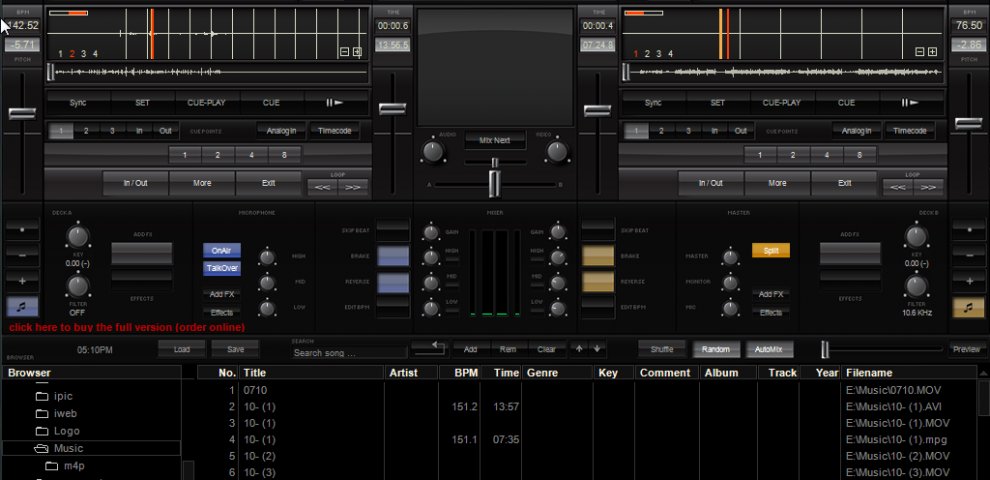This screenshot has height=480, width=990.
Task: Click playlist Save button
Action: click(236, 349)
